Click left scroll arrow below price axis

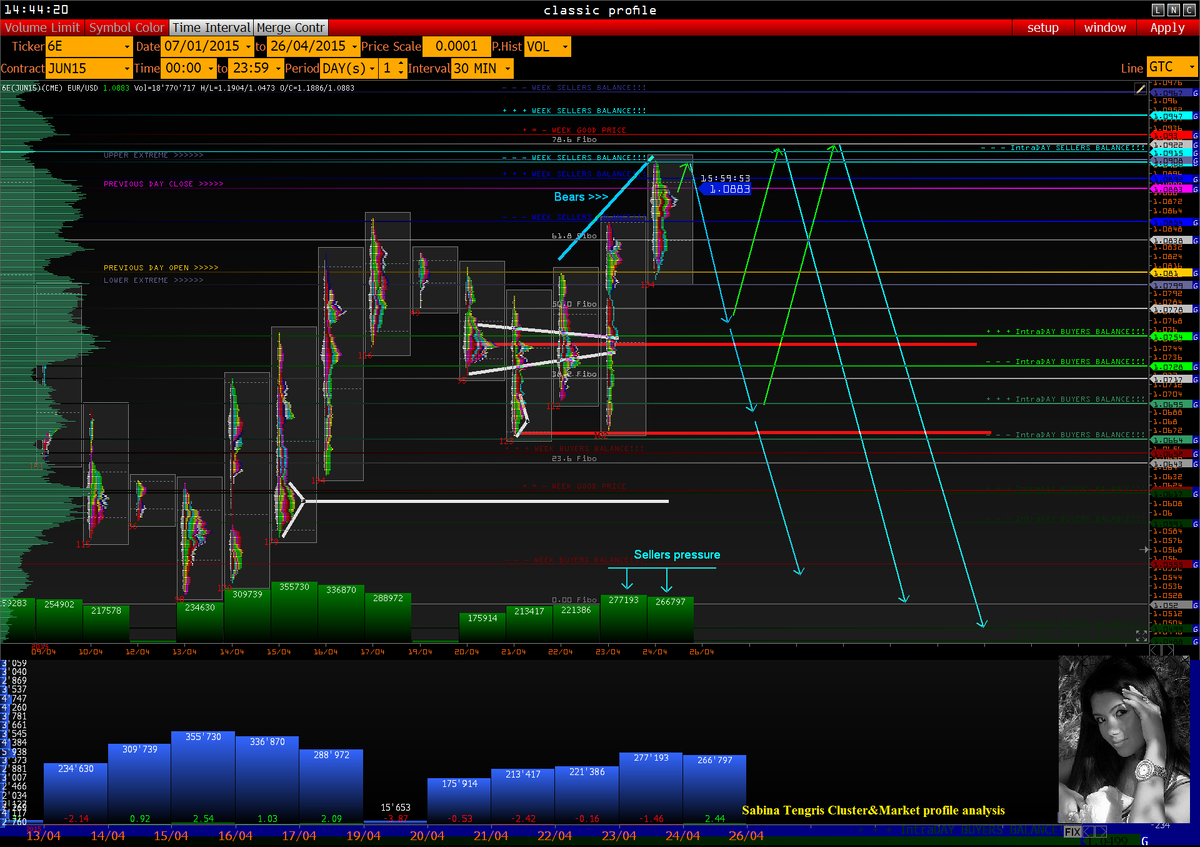coord(1155,650)
